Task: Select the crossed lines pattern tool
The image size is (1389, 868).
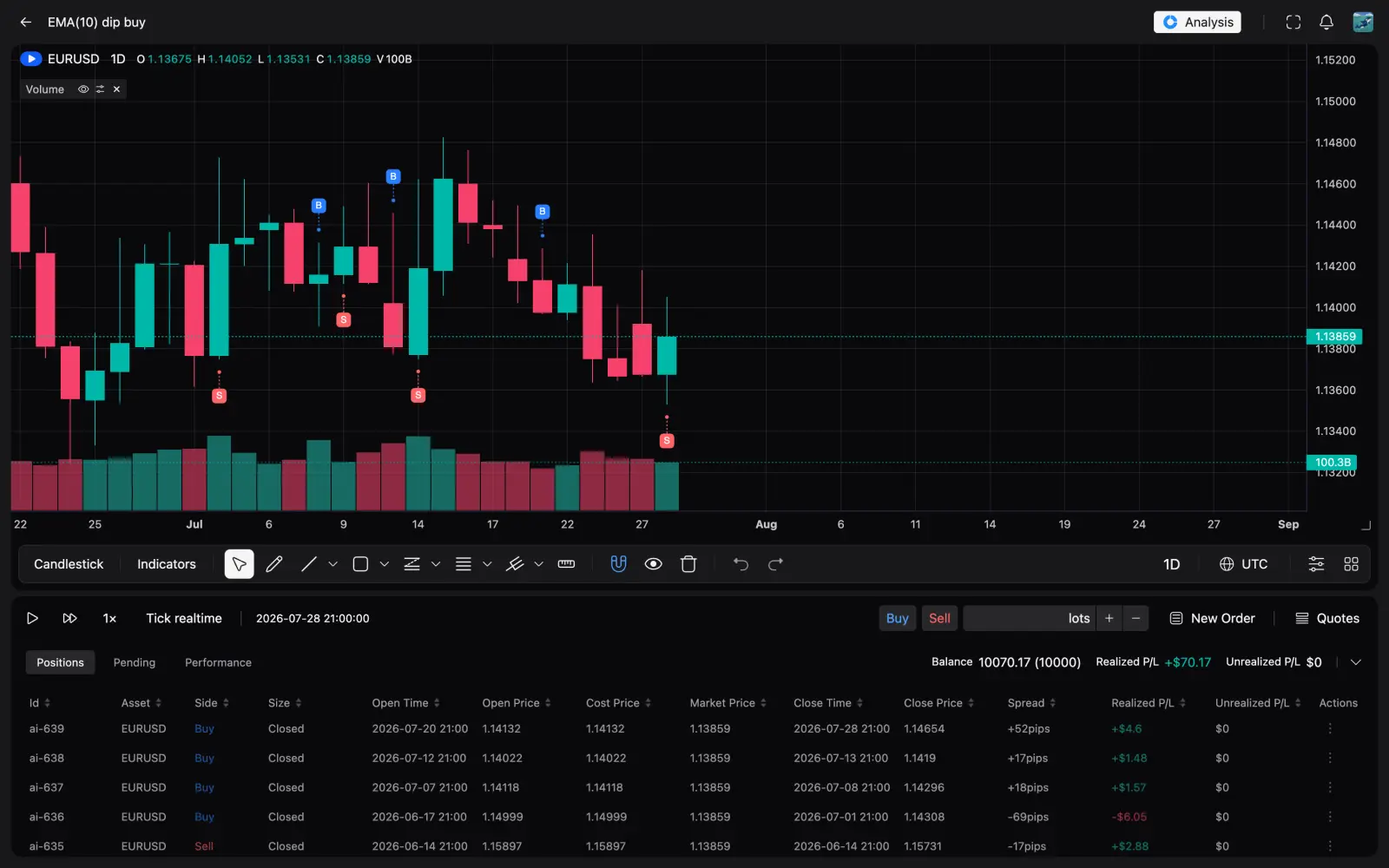Action: click(x=515, y=564)
